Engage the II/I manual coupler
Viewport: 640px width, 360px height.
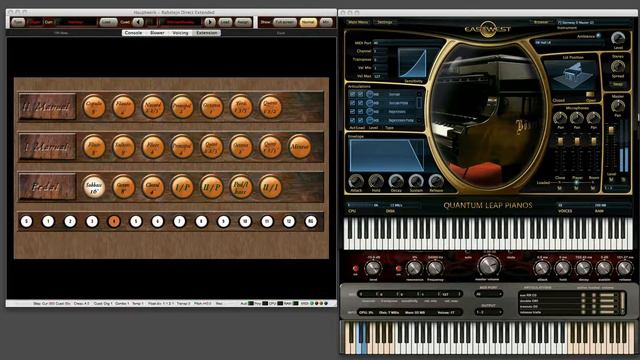tap(270, 187)
